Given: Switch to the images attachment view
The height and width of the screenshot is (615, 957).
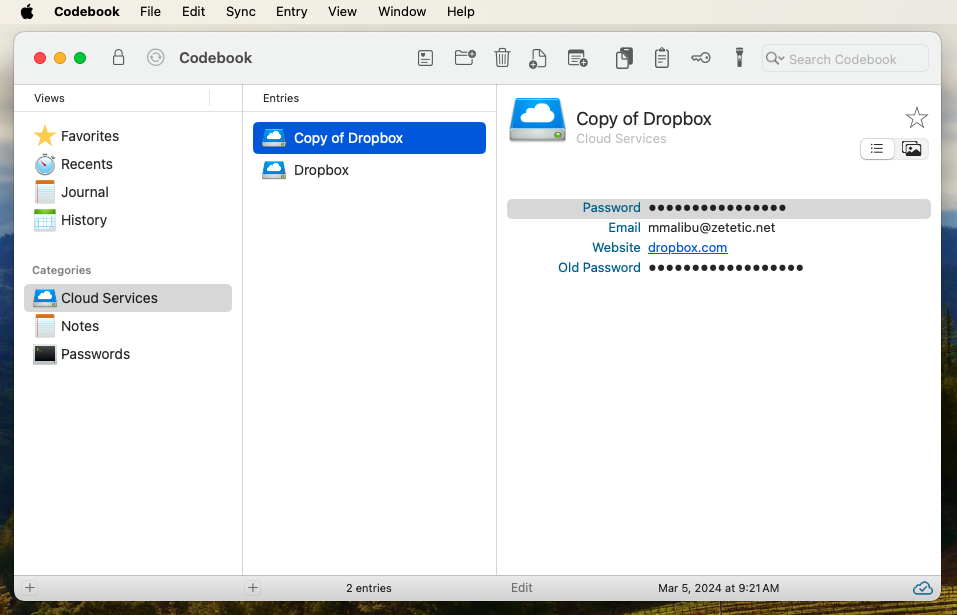Looking at the screenshot, I should pos(911,149).
